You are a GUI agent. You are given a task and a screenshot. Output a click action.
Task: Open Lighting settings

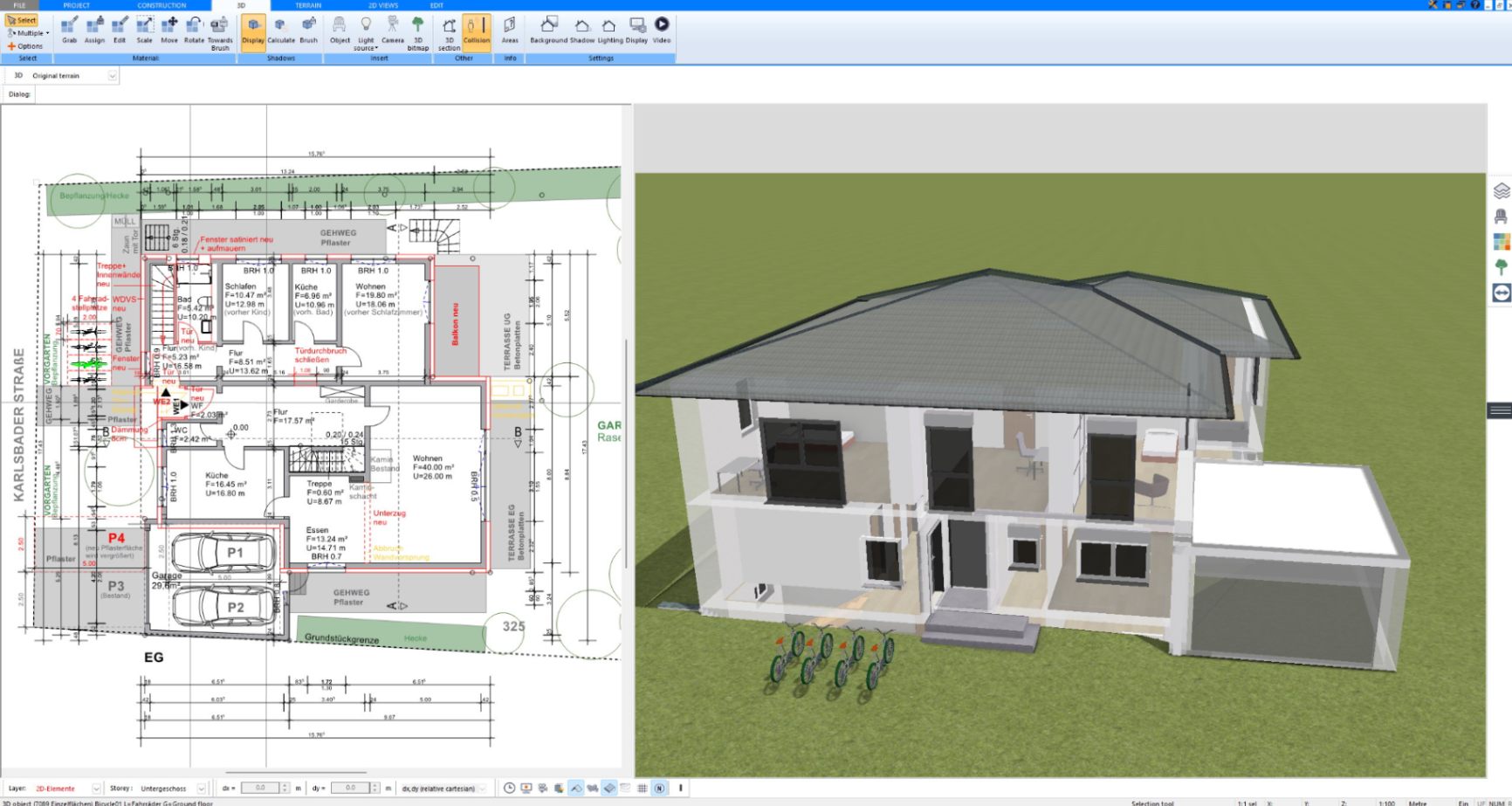point(609,31)
